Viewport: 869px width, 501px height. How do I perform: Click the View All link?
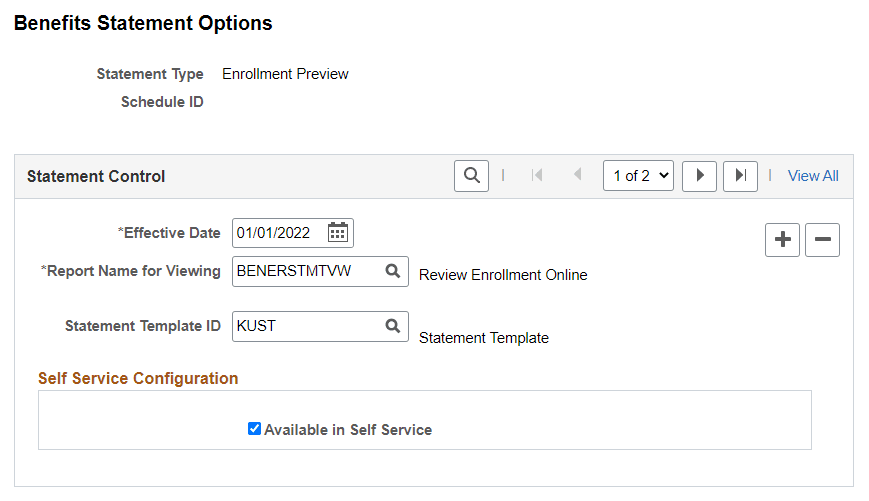pyautogui.click(x=813, y=176)
